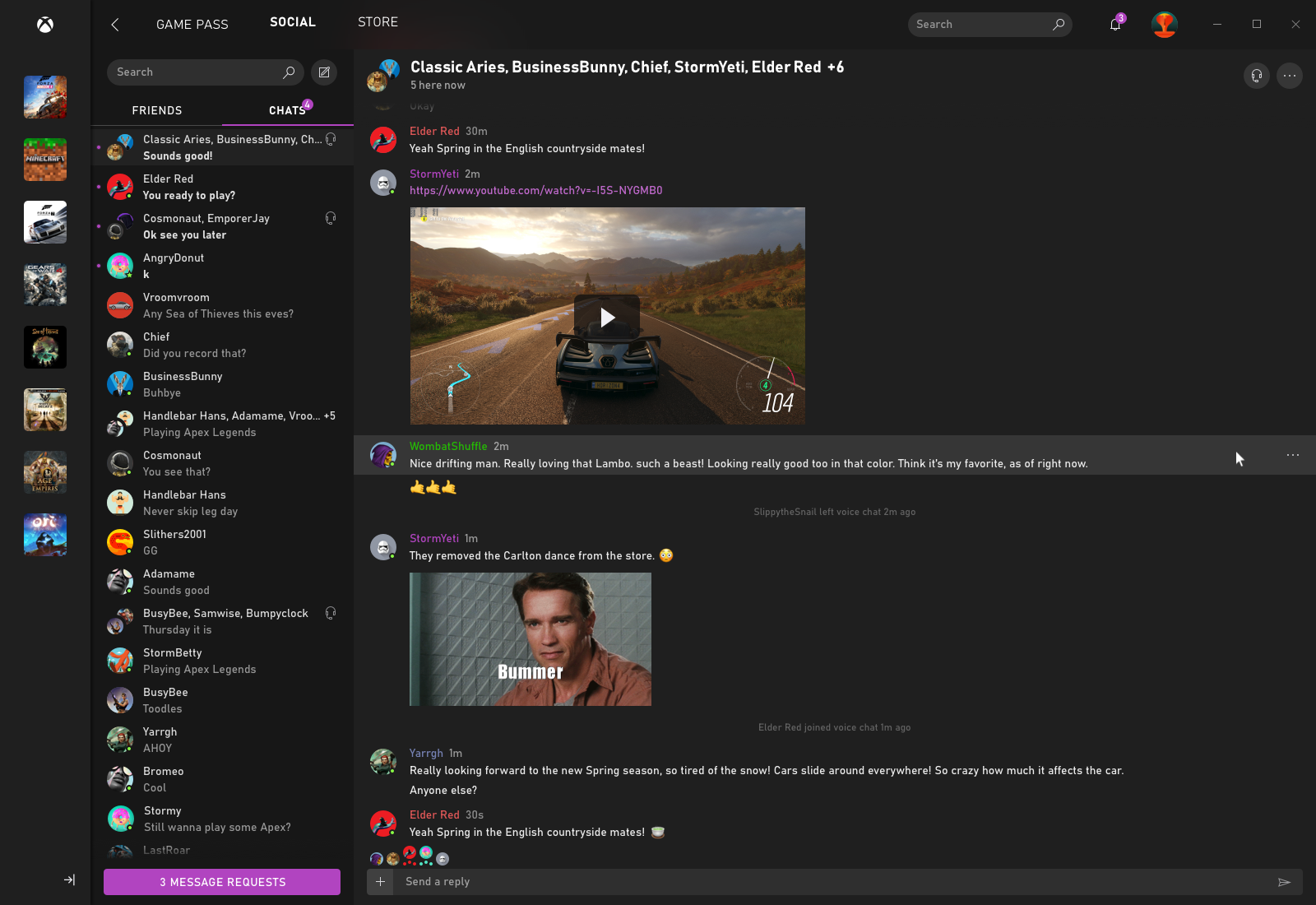This screenshot has height=905, width=1316.
Task: Open Sea of Thieves sidebar tile
Action: (45, 347)
